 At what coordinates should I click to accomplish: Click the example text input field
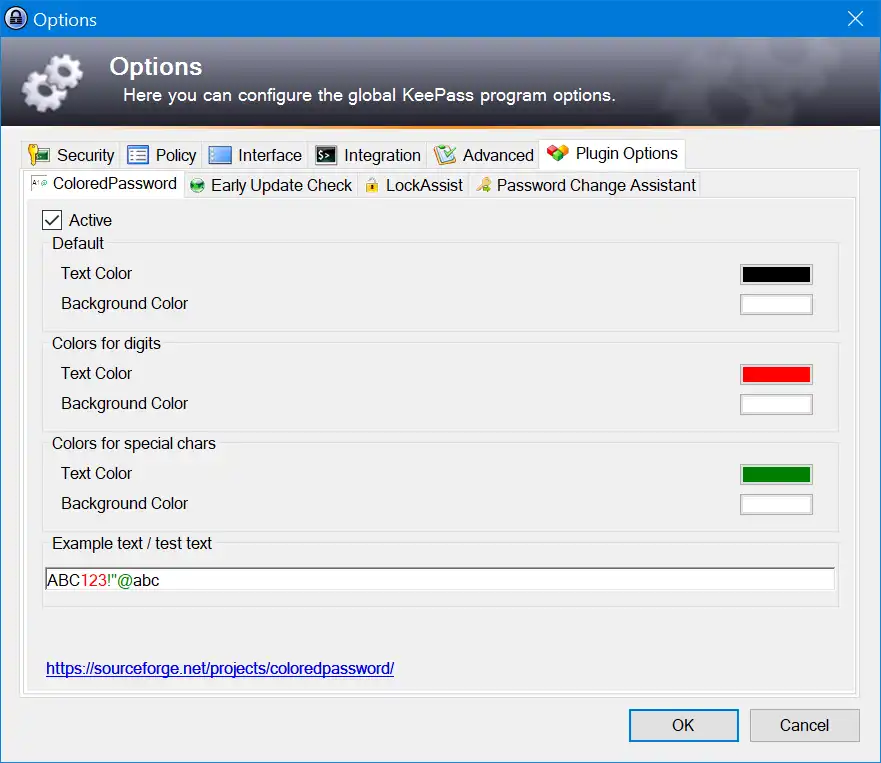tap(440, 579)
